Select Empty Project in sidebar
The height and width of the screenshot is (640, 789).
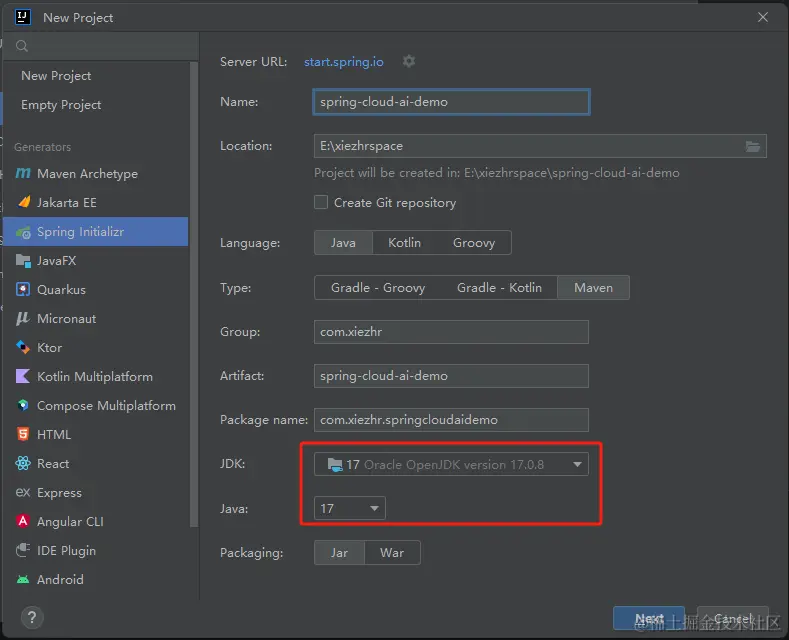(x=61, y=105)
